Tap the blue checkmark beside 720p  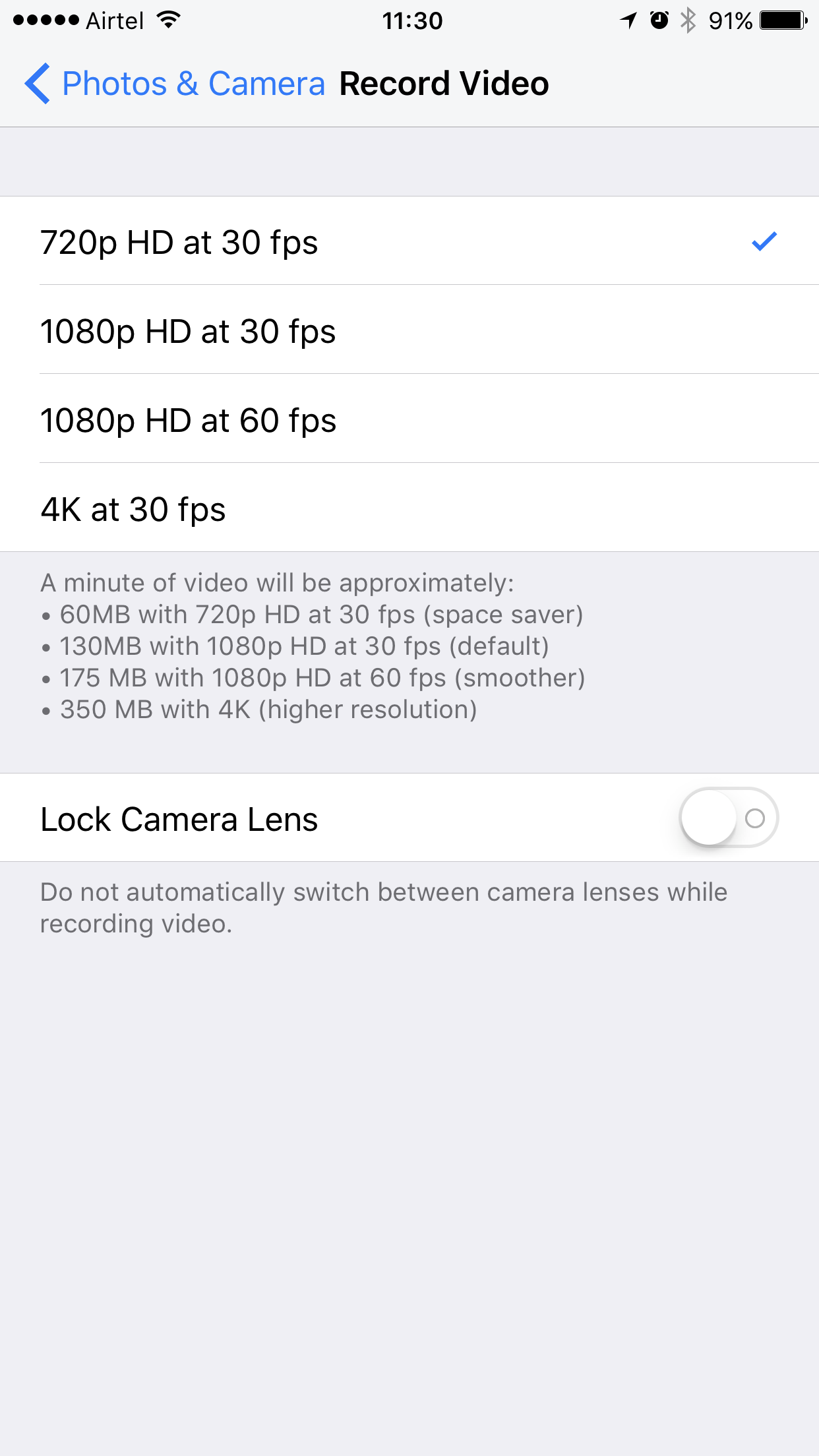[x=764, y=241]
